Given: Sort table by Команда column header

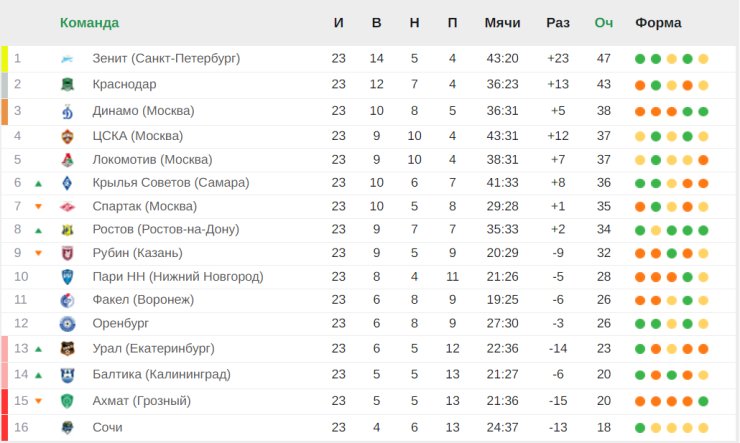Looking at the screenshot, I should [89, 23].
